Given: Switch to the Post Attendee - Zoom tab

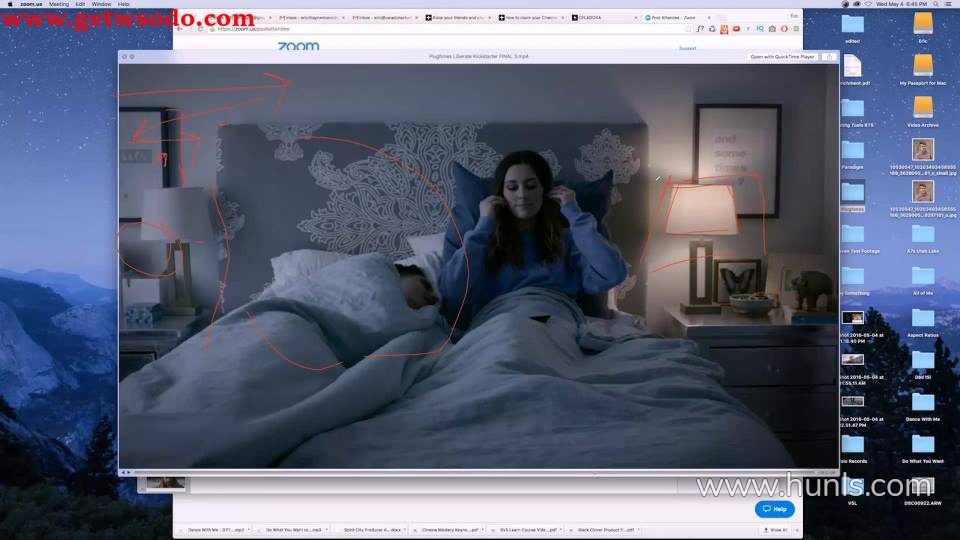Looking at the screenshot, I should (676, 18).
